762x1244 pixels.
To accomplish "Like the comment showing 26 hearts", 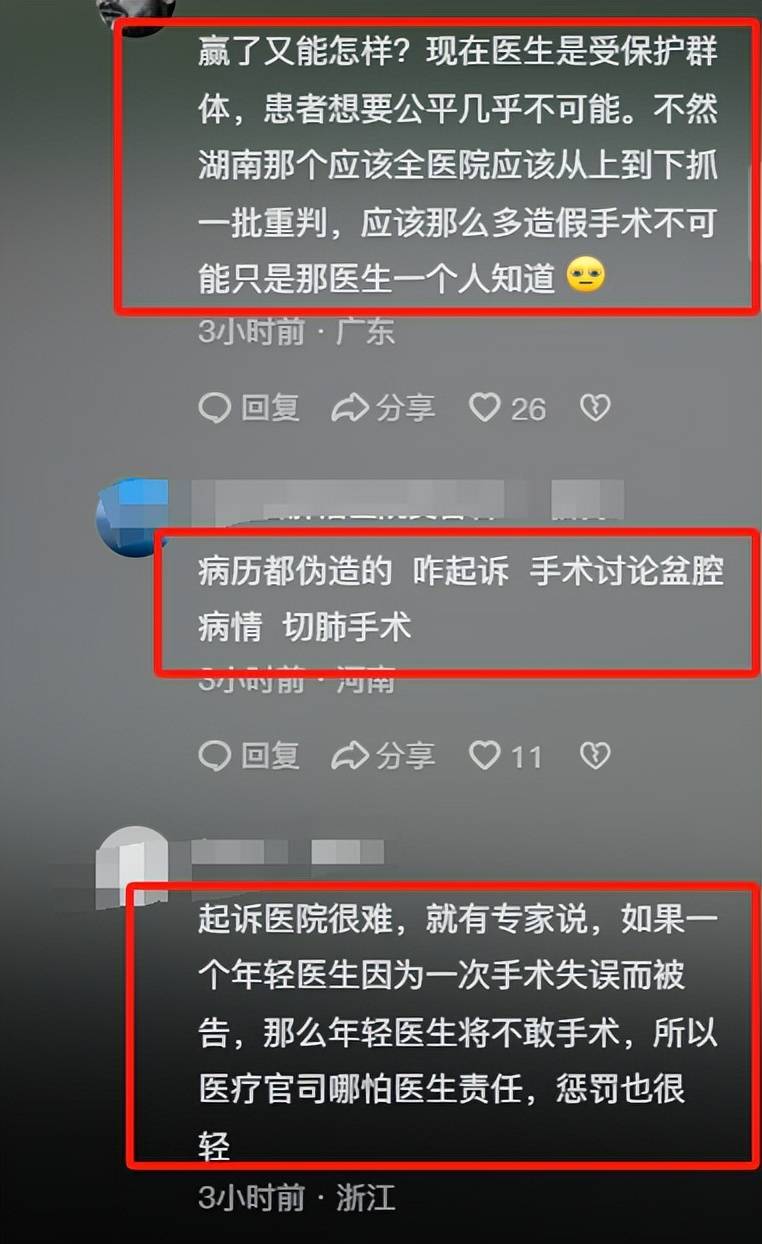I will (508, 408).
